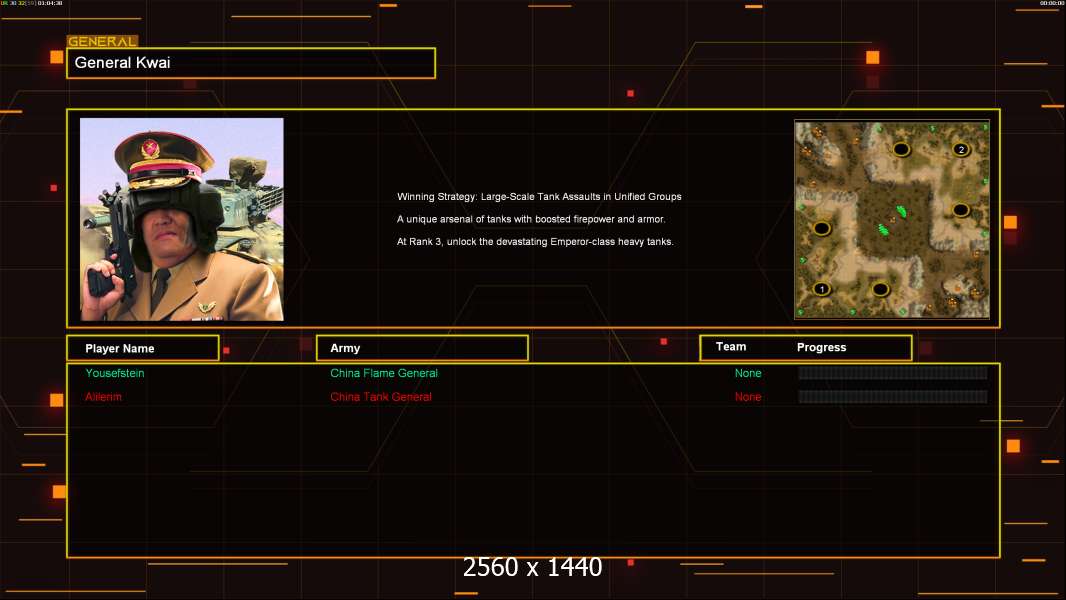This screenshot has height=600, width=1066.
Task: Click the Team column header
Action: pyautogui.click(x=731, y=347)
